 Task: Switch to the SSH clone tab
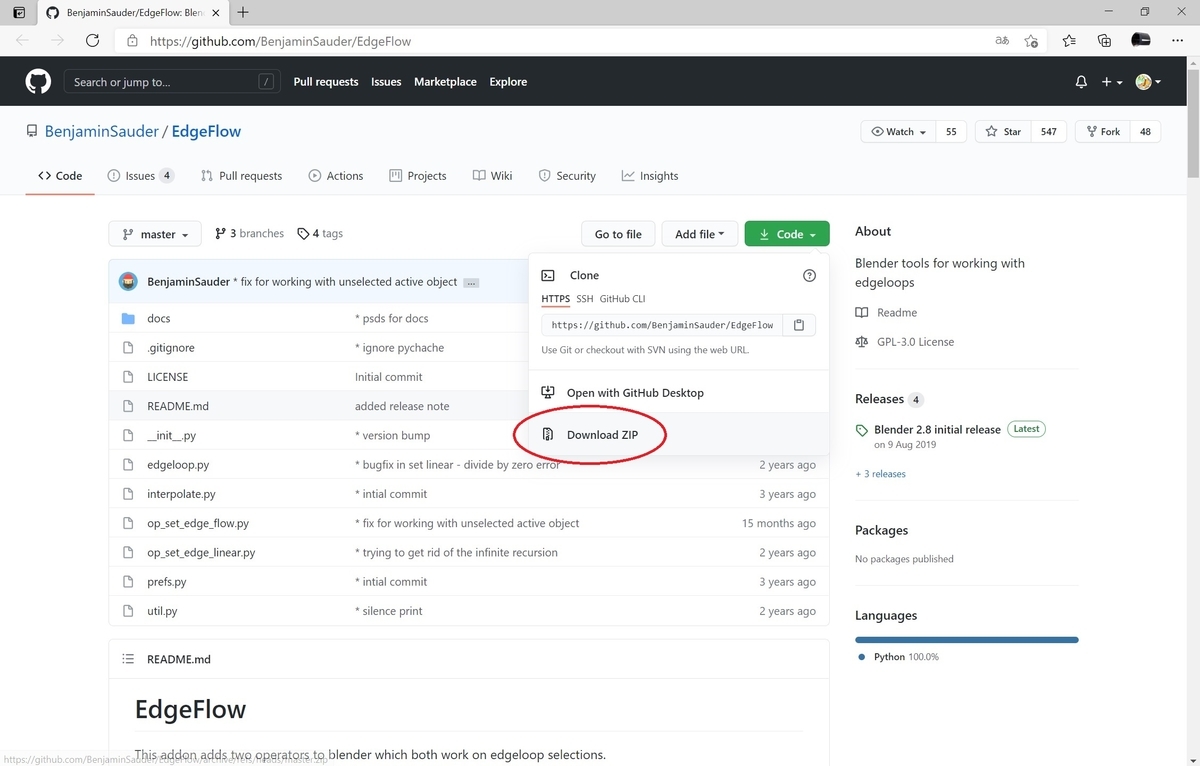584,299
